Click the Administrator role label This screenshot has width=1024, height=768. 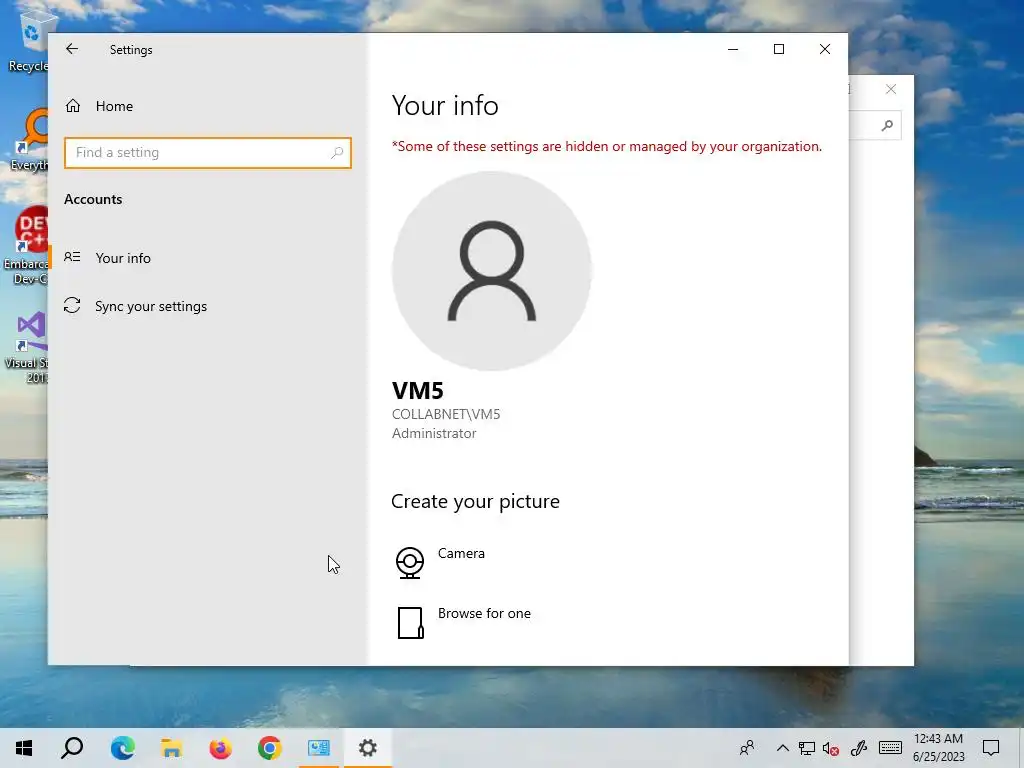pyautogui.click(x=434, y=433)
